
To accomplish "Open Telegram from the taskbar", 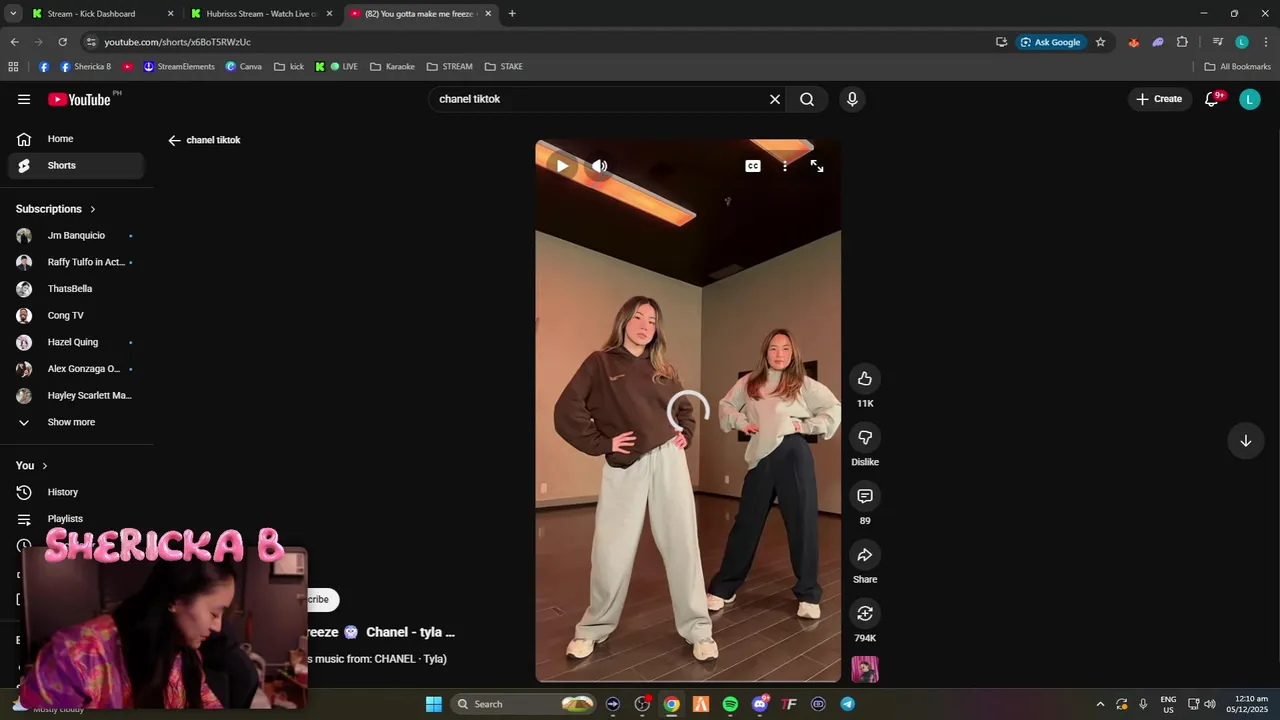I will [x=847, y=704].
